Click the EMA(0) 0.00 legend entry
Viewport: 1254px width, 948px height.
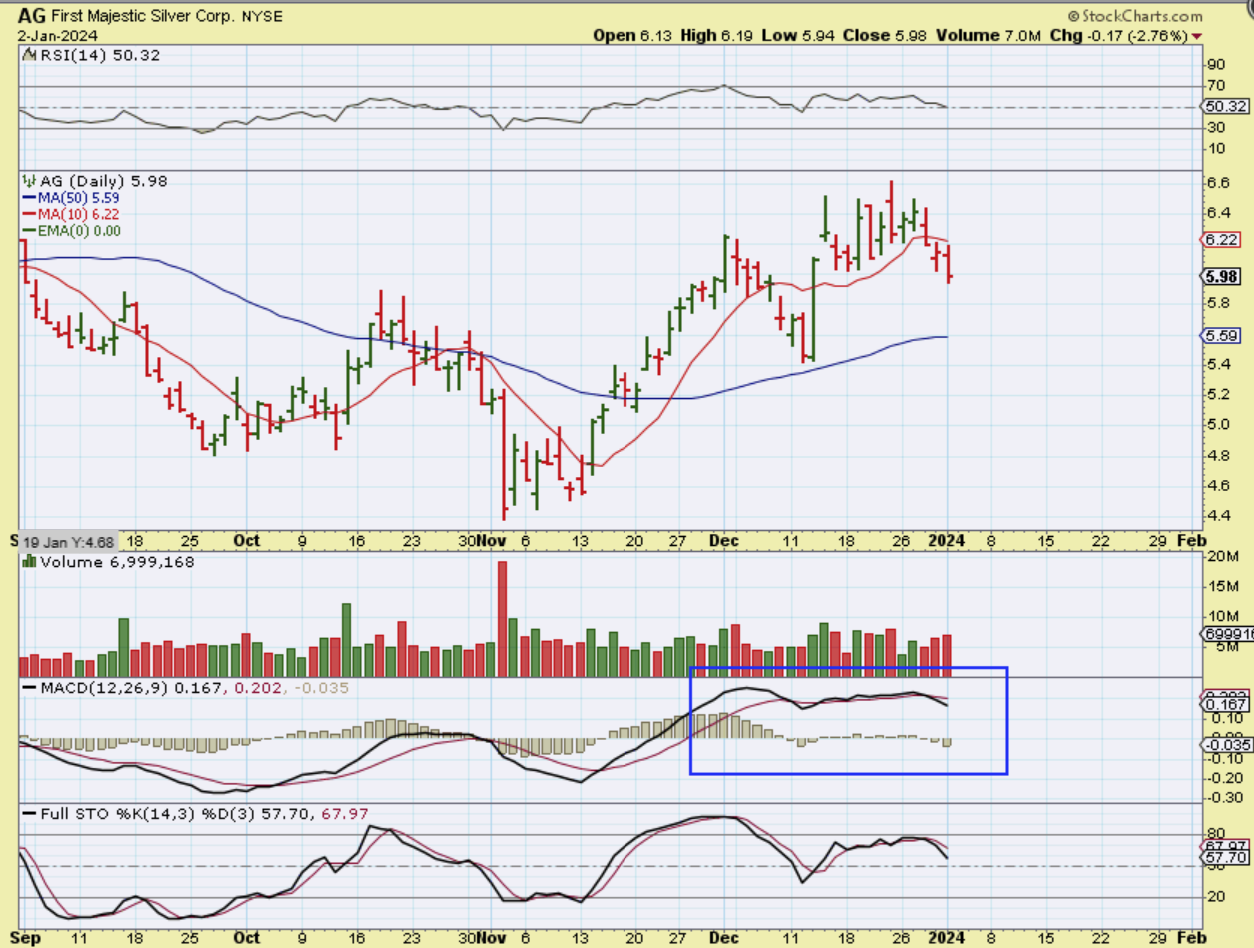tap(70, 231)
